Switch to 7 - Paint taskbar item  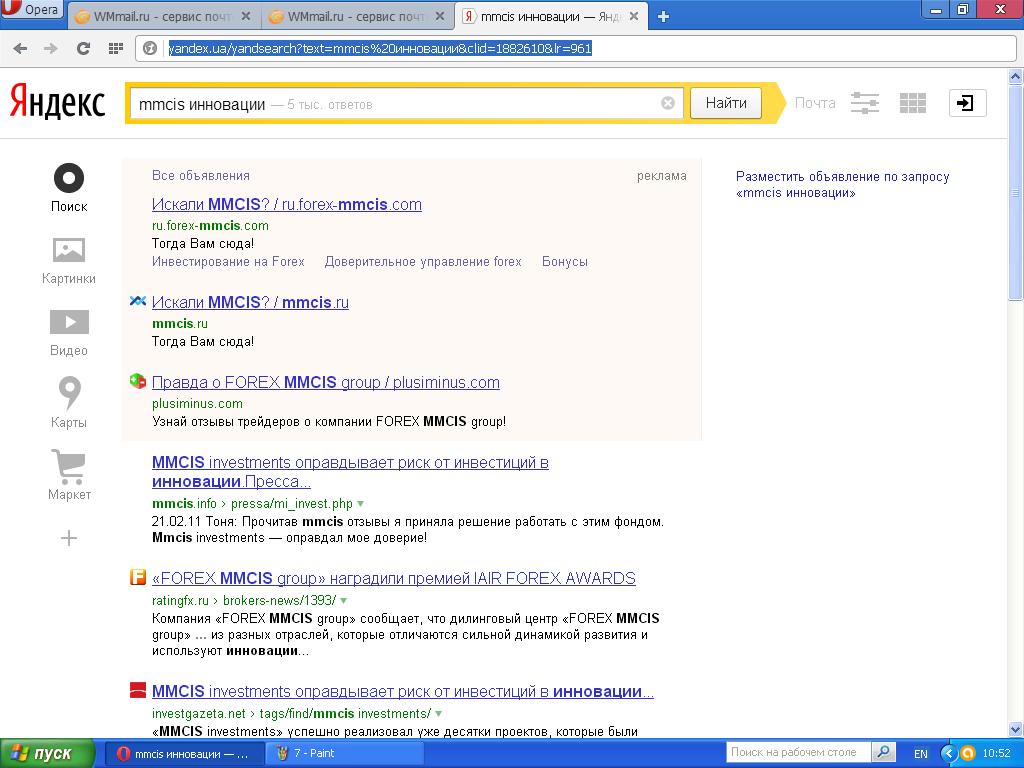pyautogui.click(x=345, y=754)
